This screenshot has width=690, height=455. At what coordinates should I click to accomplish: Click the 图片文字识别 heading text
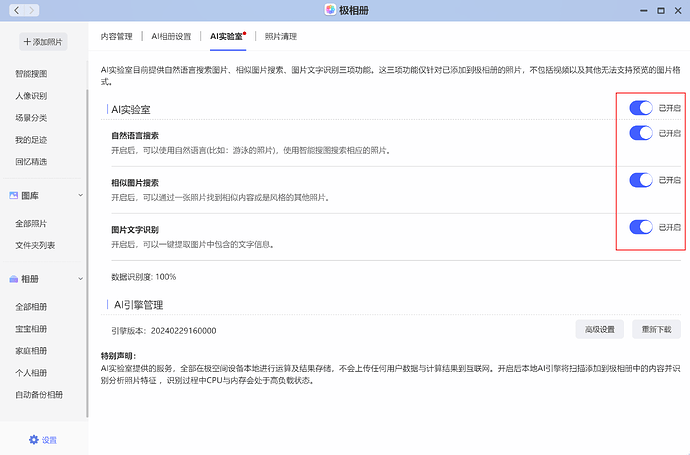click(x=135, y=230)
